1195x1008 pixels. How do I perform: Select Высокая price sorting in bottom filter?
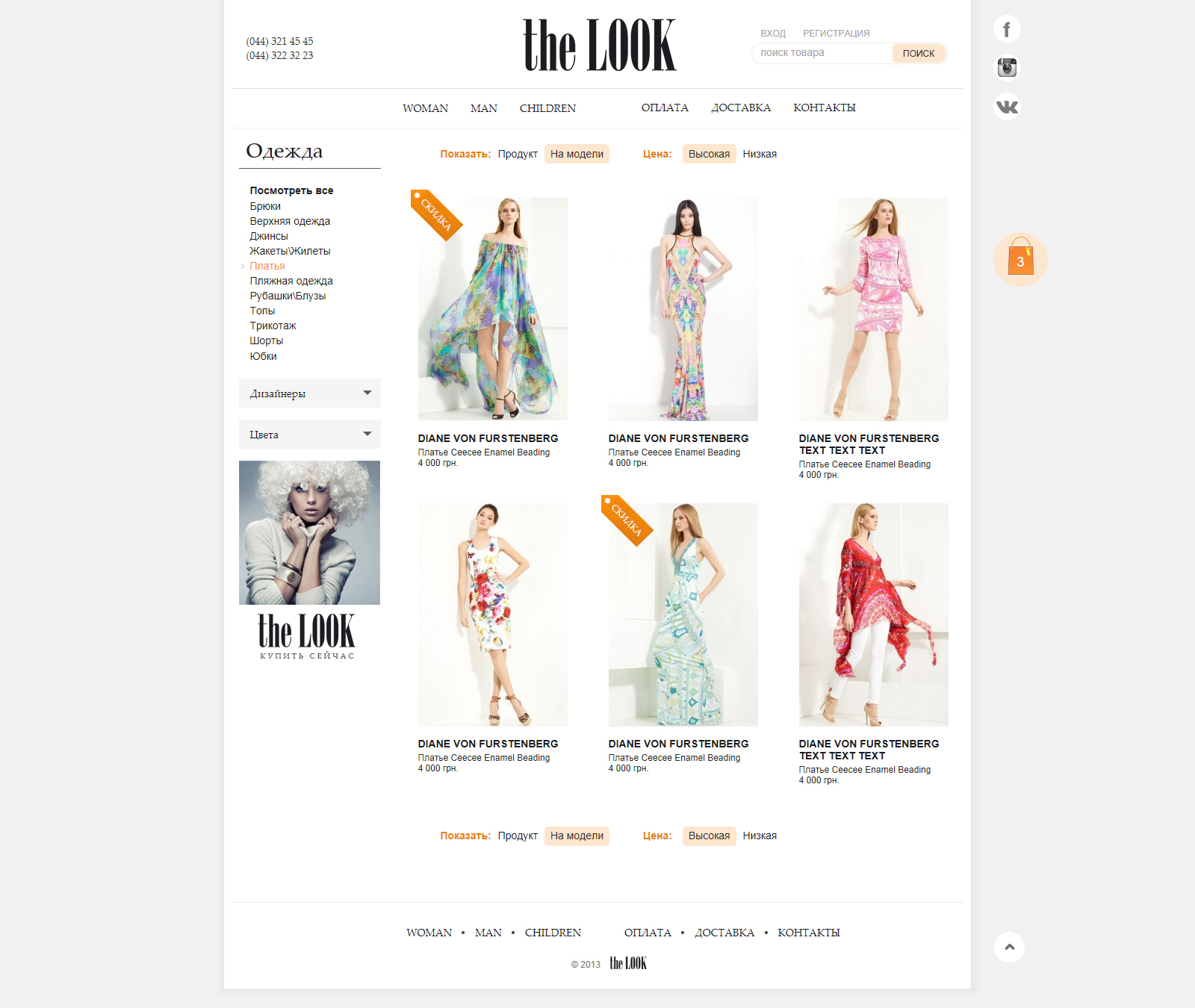tap(709, 836)
